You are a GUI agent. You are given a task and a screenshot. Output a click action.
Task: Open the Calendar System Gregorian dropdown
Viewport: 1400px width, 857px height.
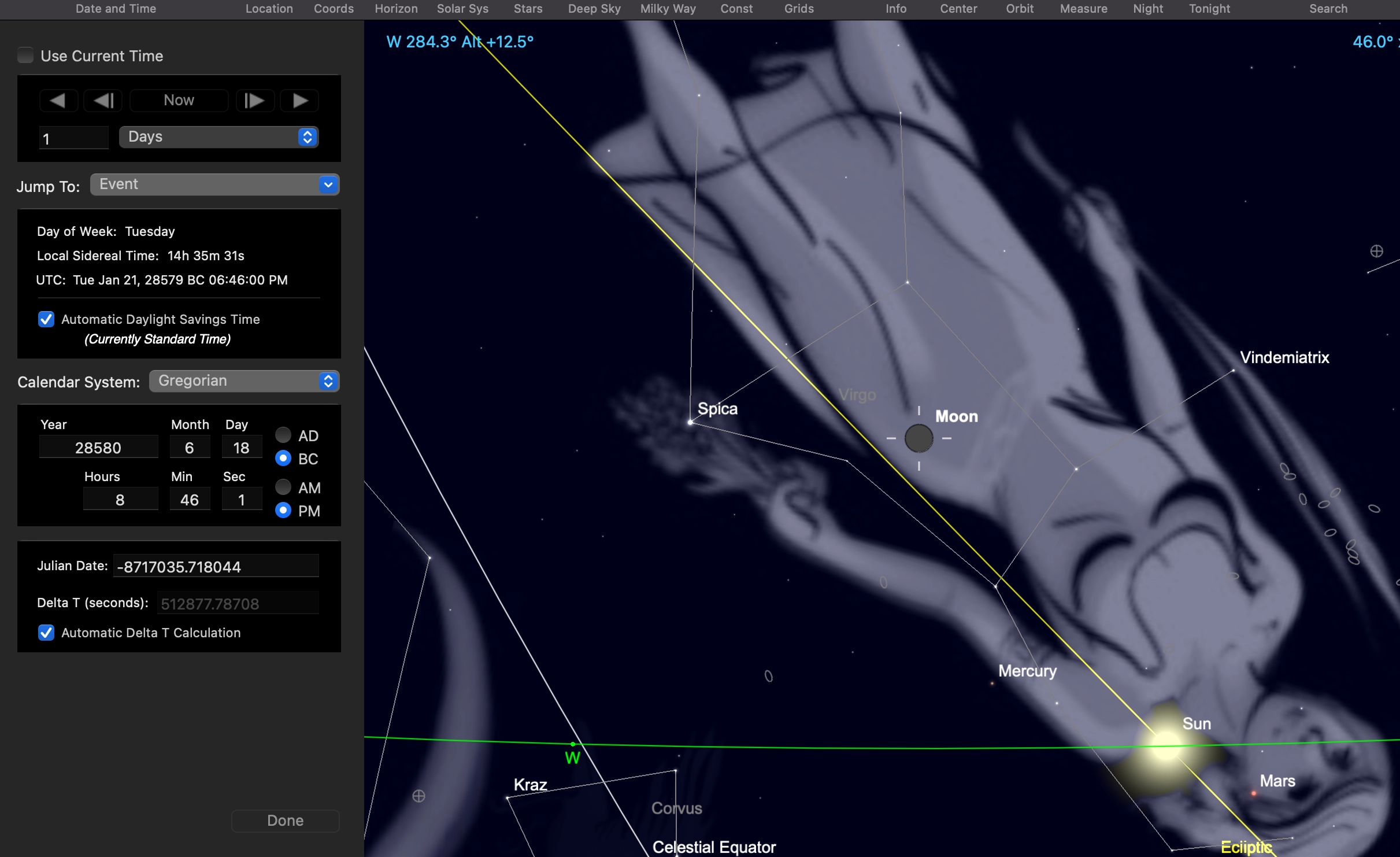245,381
